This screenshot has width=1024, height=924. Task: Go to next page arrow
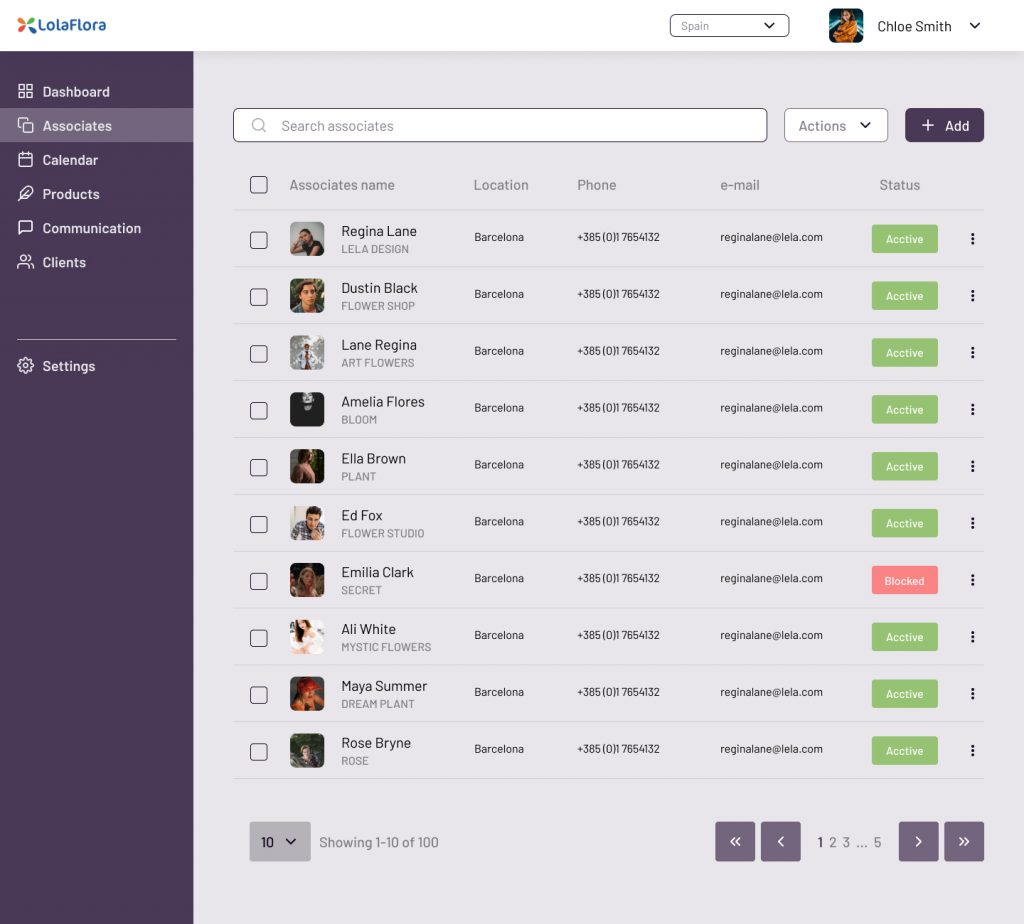(x=918, y=842)
